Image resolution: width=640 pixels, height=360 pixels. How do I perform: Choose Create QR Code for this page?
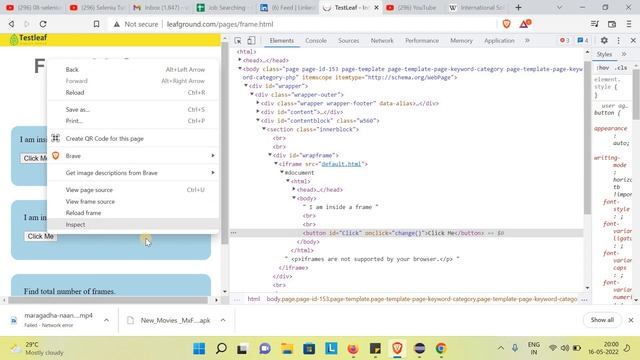133,139
